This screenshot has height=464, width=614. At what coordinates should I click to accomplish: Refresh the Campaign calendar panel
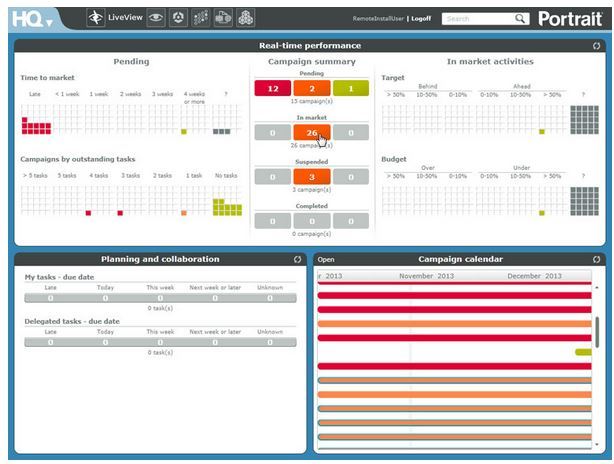point(596,259)
